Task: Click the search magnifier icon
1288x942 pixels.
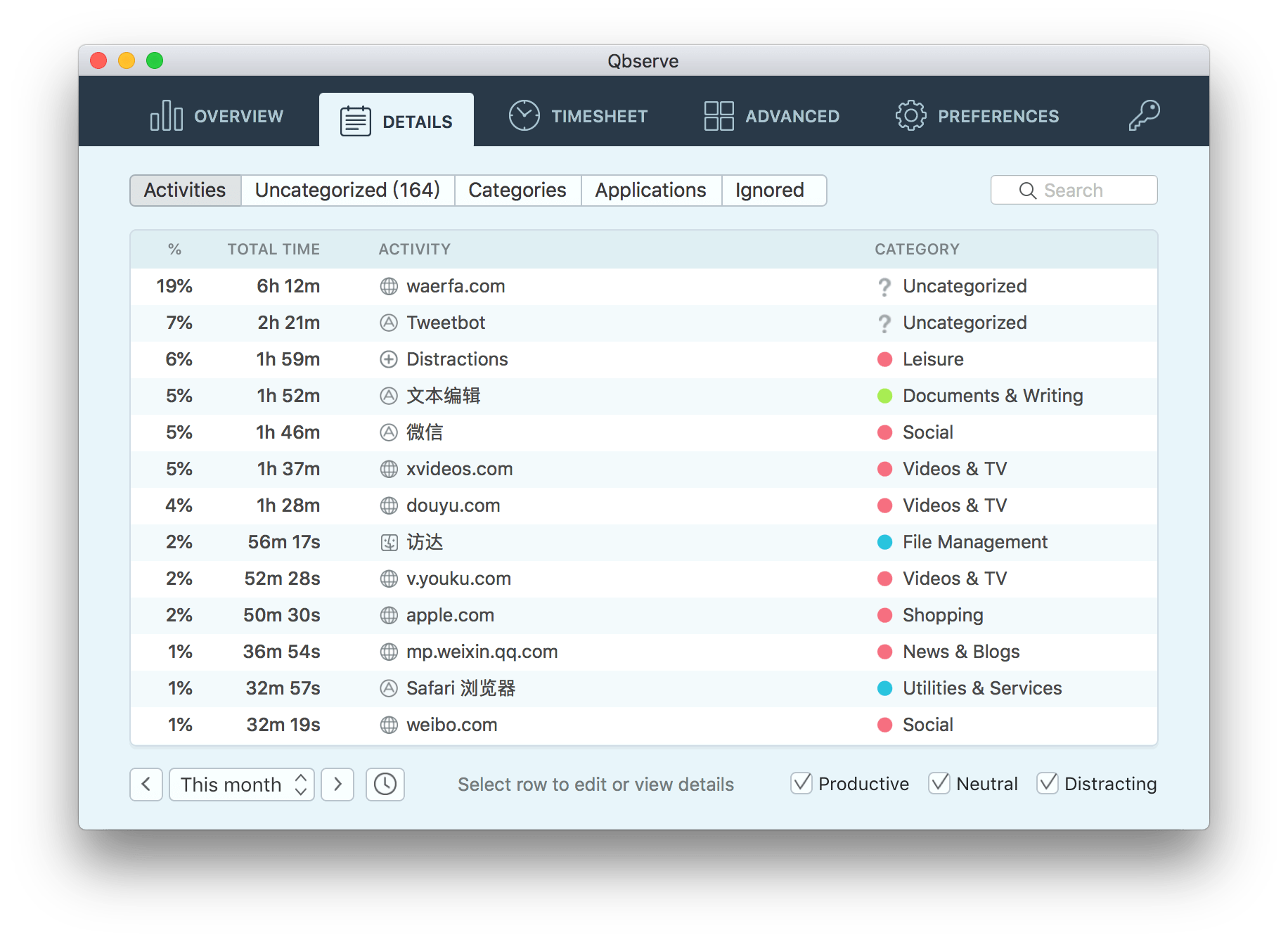Action: click(1027, 191)
